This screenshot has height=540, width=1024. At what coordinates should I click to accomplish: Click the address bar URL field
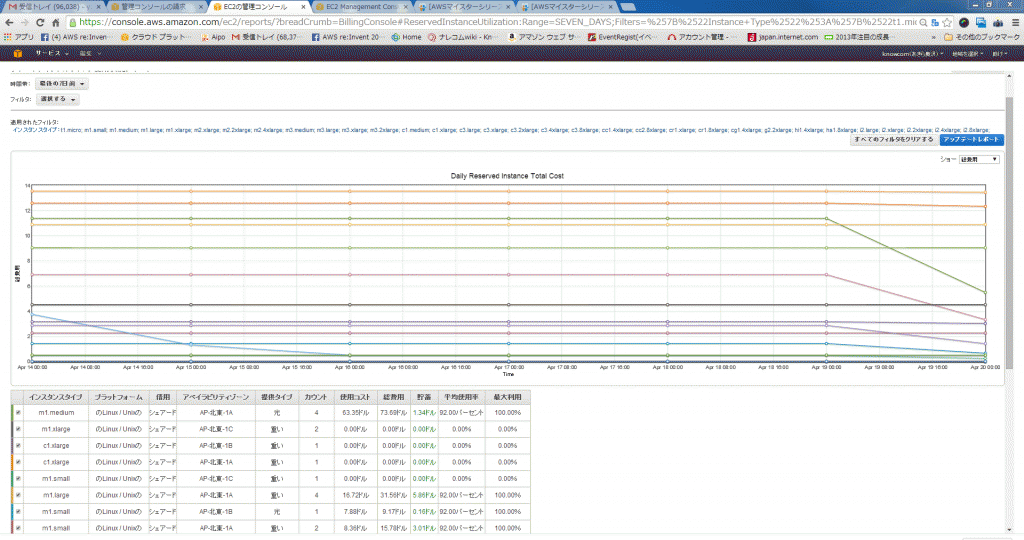click(x=496, y=22)
